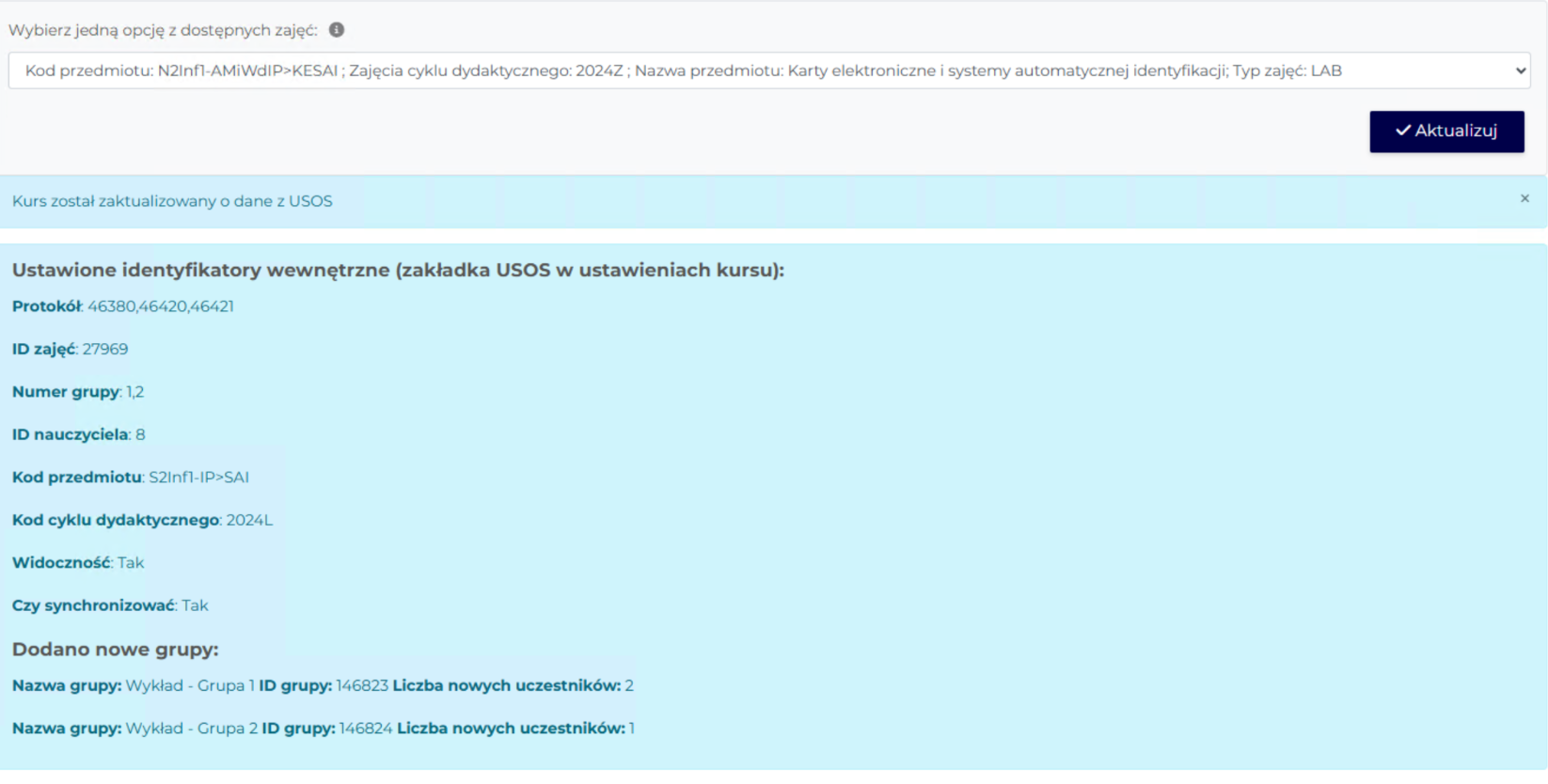Click the Widoczność: Tak line
The height and width of the screenshot is (784, 1548).
pos(78,563)
